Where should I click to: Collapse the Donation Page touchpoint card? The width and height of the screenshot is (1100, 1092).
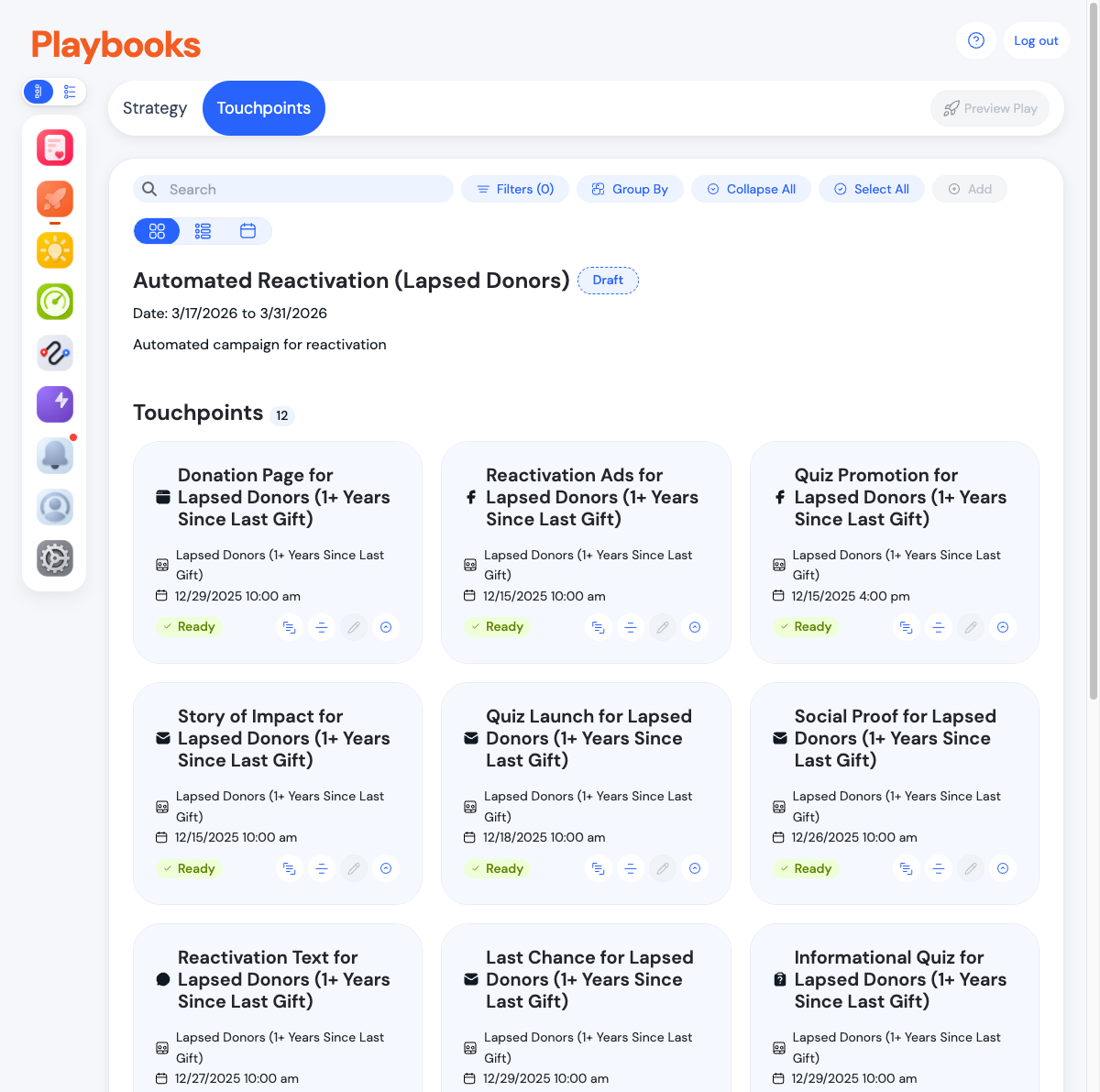point(386,627)
